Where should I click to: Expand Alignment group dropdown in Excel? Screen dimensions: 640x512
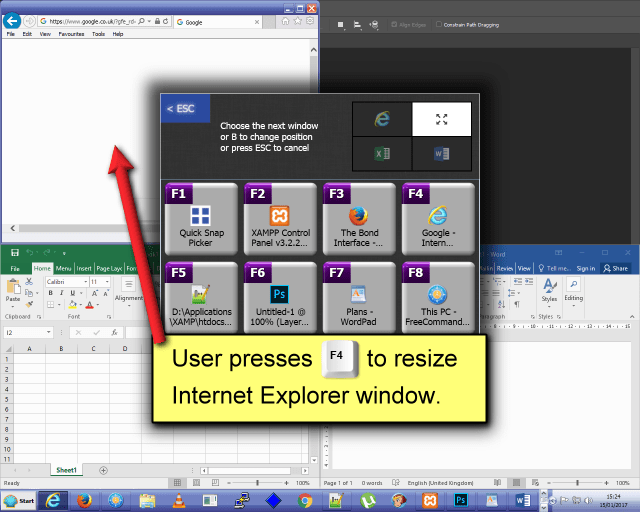pos(129,306)
